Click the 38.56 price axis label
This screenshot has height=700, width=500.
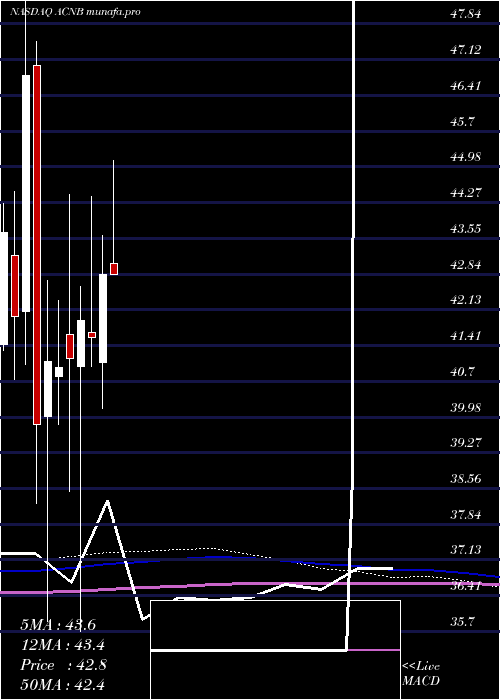[465, 479]
